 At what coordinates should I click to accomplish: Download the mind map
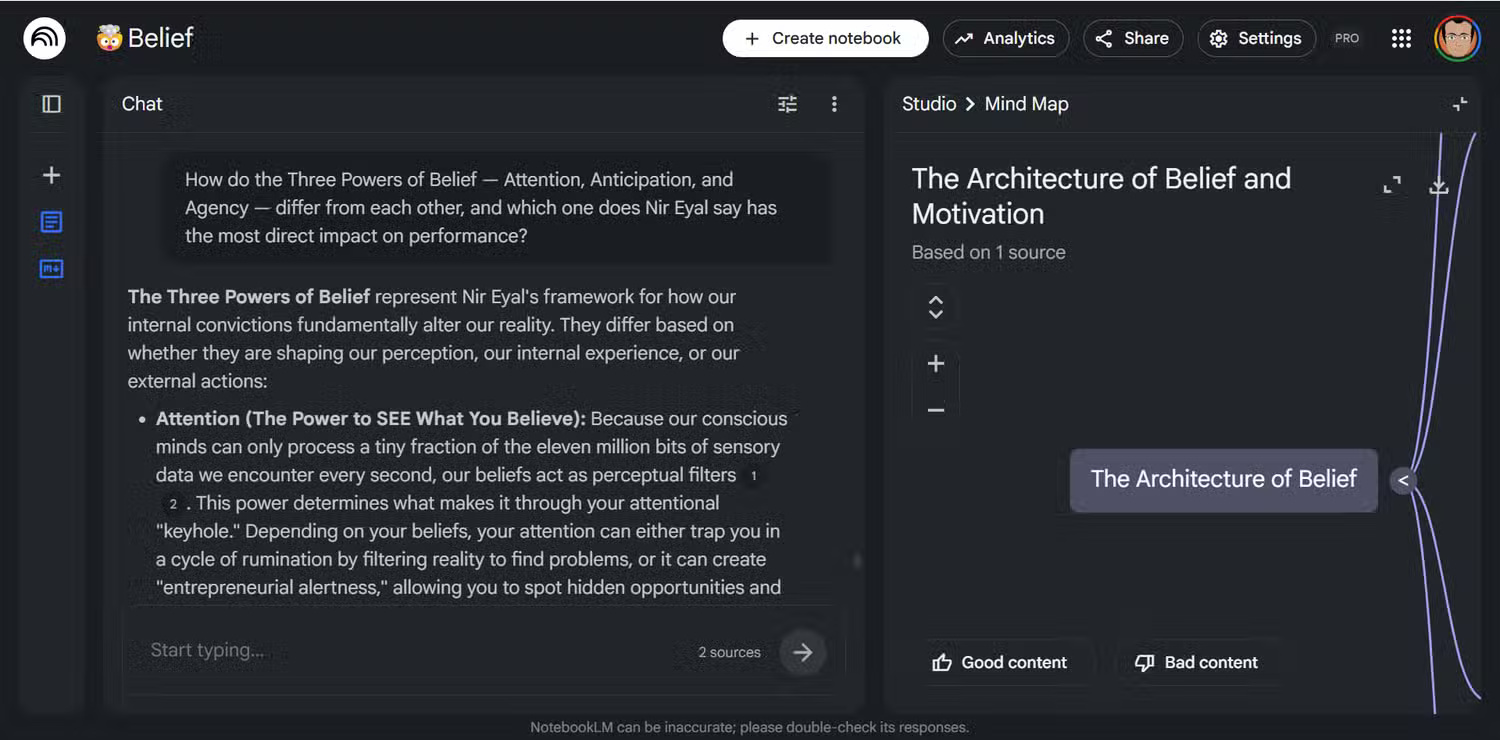click(x=1439, y=186)
